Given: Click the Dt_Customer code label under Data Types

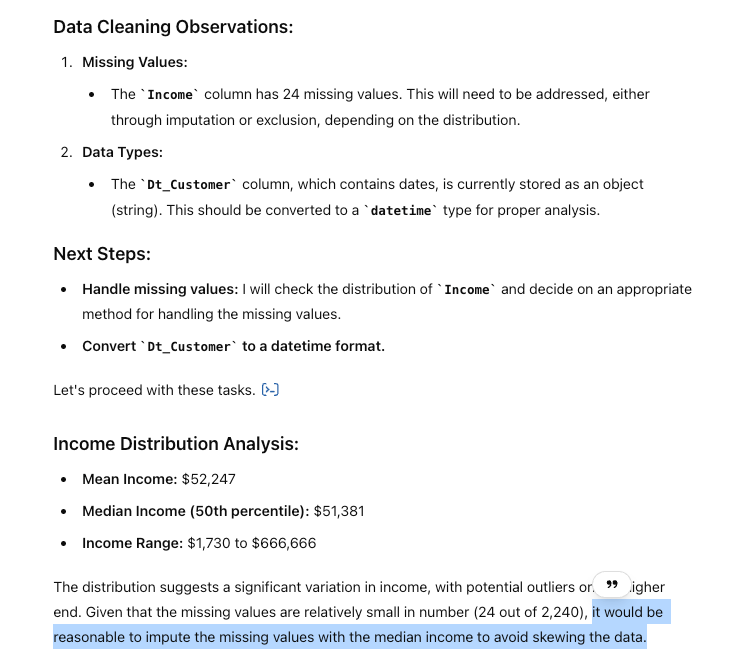Looking at the screenshot, I should tap(188, 184).
